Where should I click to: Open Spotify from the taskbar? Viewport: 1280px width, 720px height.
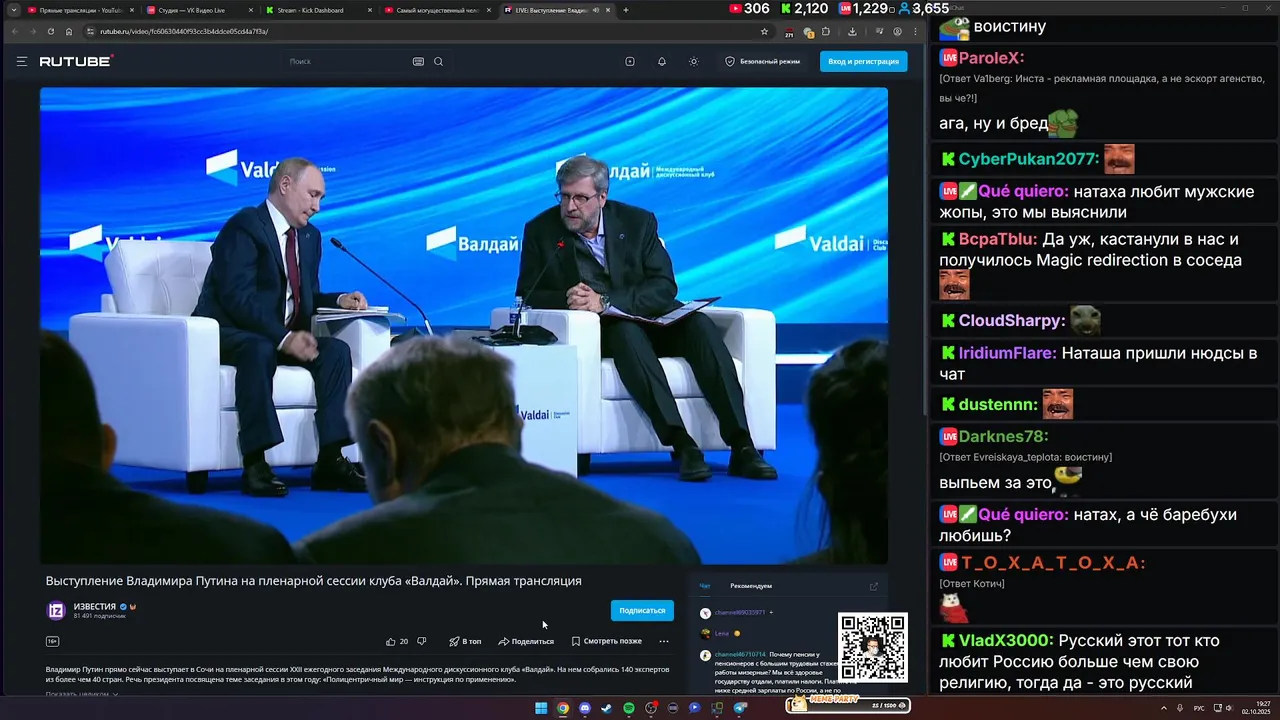[629, 708]
